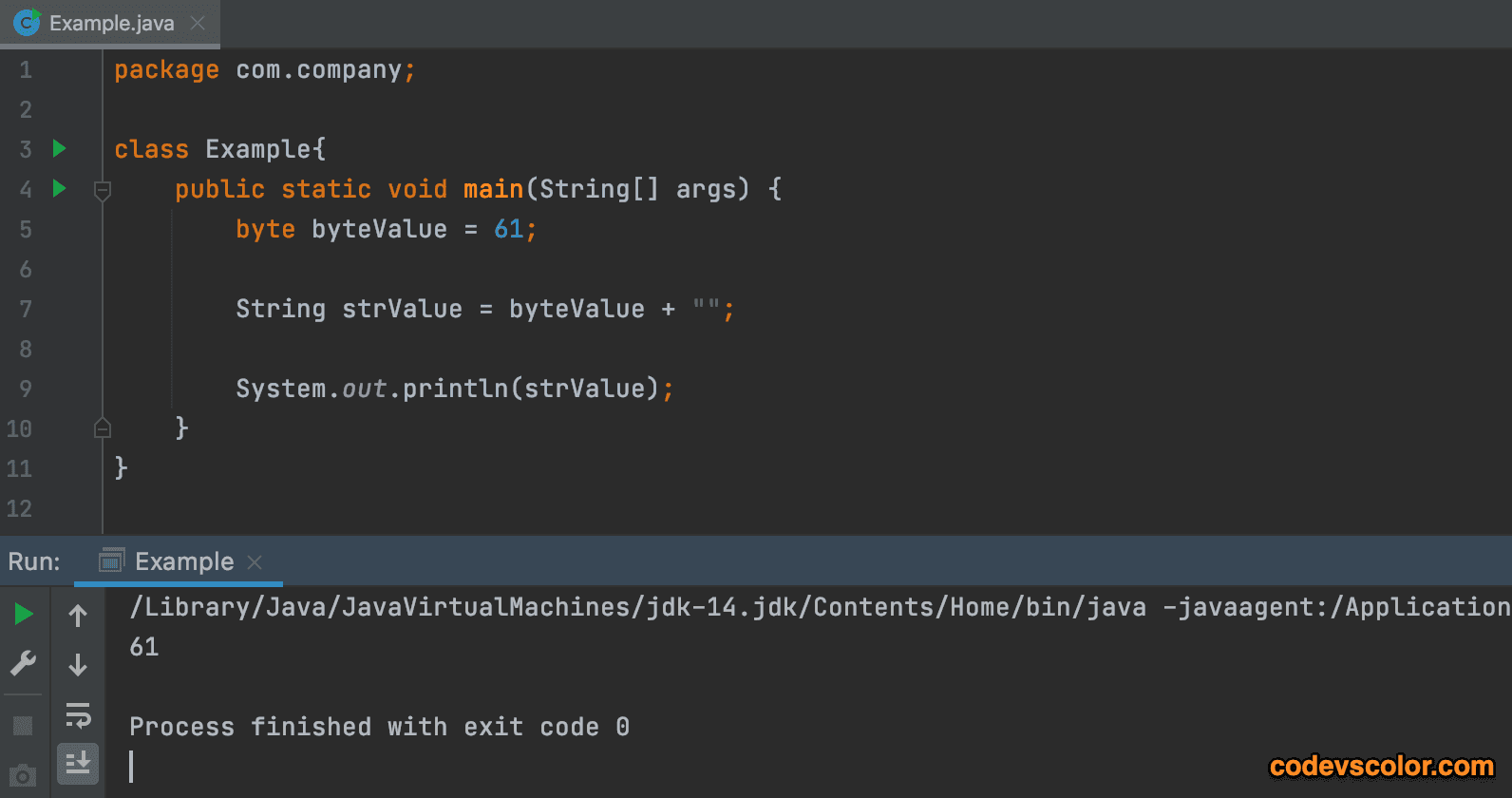Go up the stack trace arrow
Image resolution: width=1512 pixels, height=798 pixels.
coord(78,616)
